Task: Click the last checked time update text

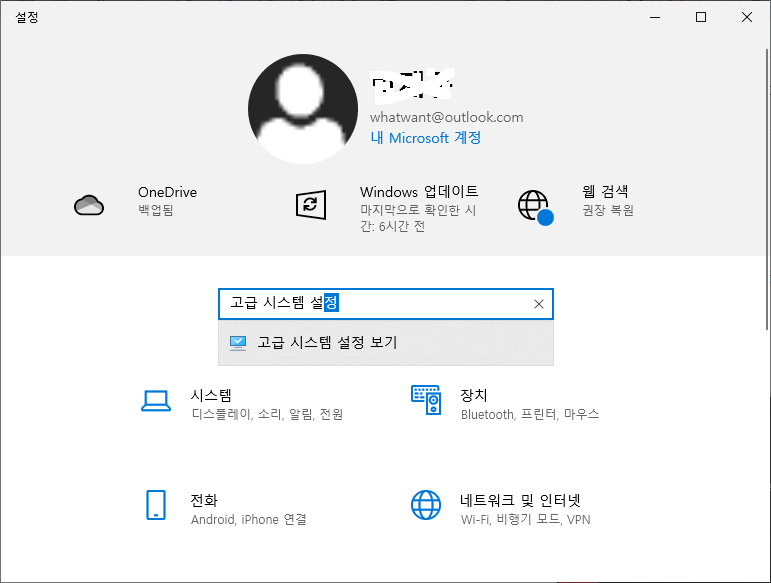Action: [418, 218]
